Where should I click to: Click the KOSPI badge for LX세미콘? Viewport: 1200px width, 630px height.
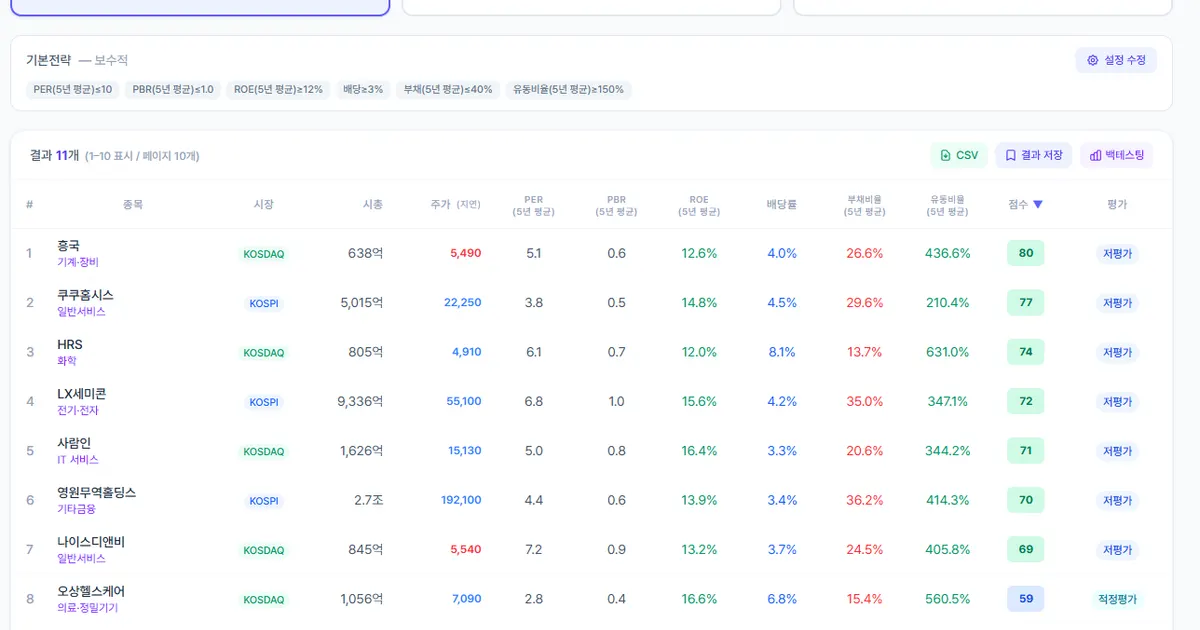coord(264,402)
